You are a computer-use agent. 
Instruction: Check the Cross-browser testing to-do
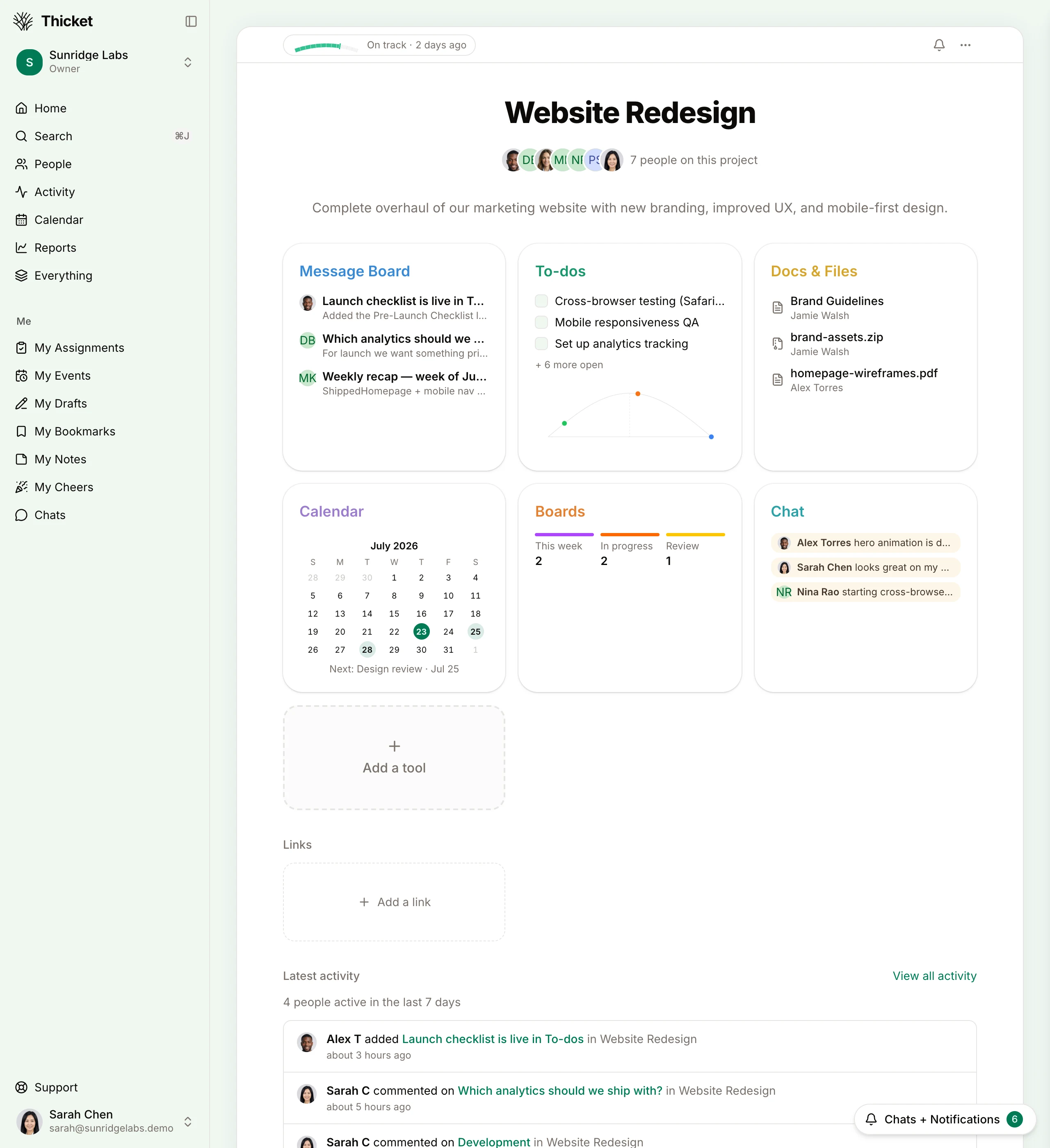pyautogui.click(x=541, y=301)
